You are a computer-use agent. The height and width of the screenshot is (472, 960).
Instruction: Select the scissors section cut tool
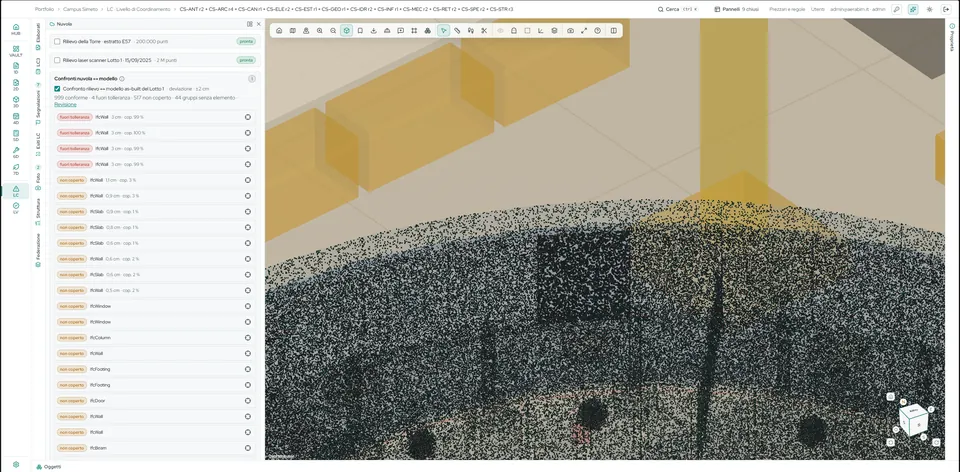[484, 31]
